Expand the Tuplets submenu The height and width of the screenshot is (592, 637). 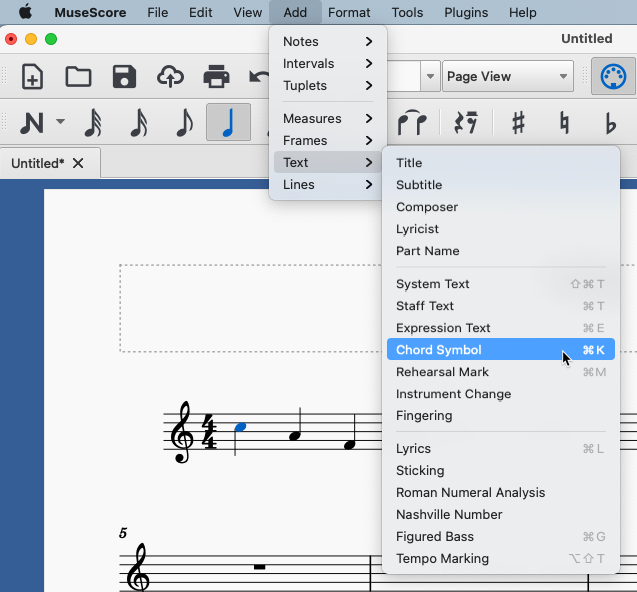coord(327,85)
